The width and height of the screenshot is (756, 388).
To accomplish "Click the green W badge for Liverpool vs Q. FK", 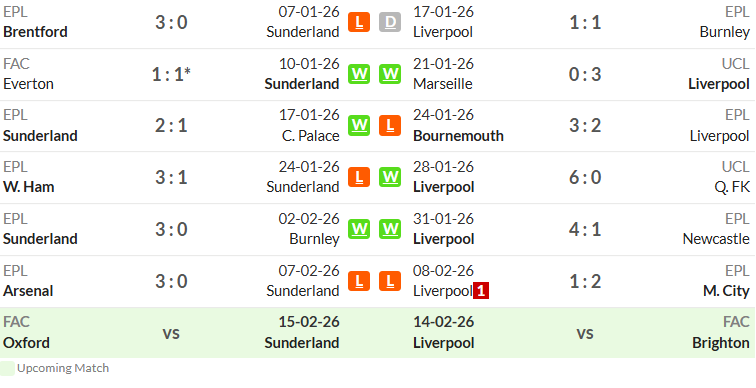I will [390, 177].
